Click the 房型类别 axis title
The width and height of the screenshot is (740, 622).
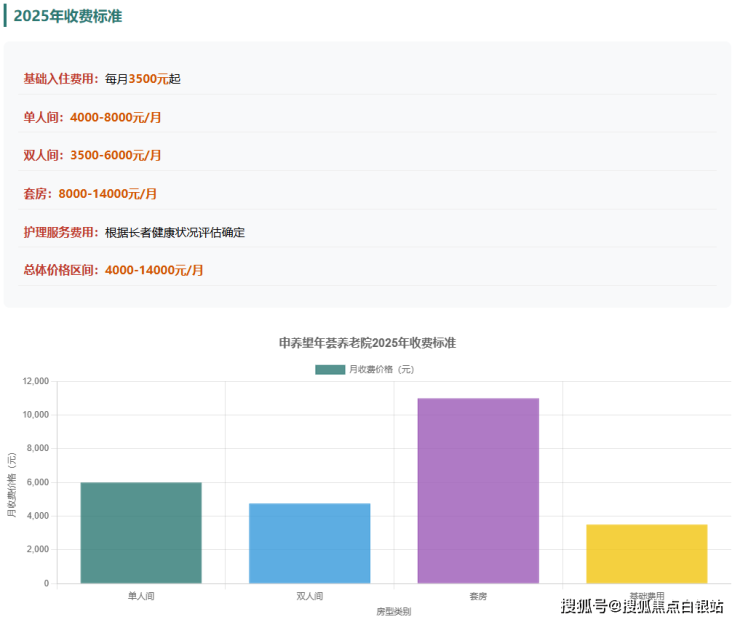393,611
